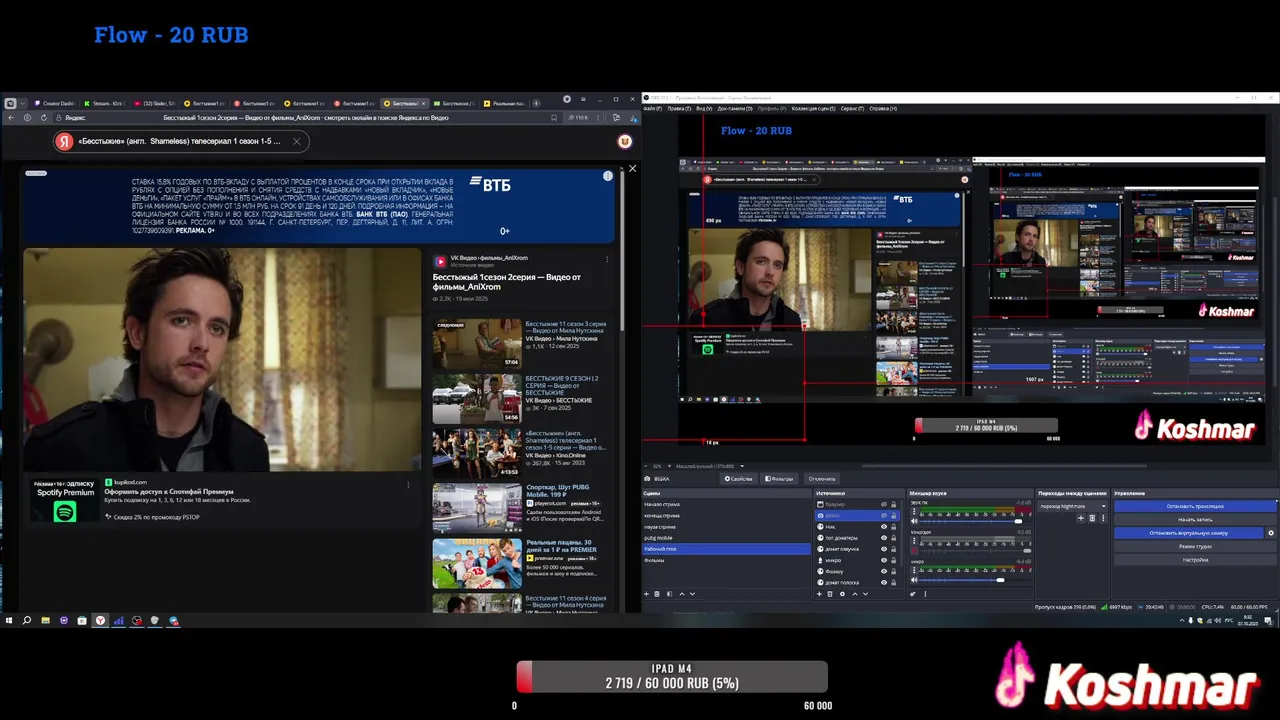1280x720 pixels.
Task: Open virtual camera settings gear in OBS
Action: pyautogui.click(x=1271, y=533)
